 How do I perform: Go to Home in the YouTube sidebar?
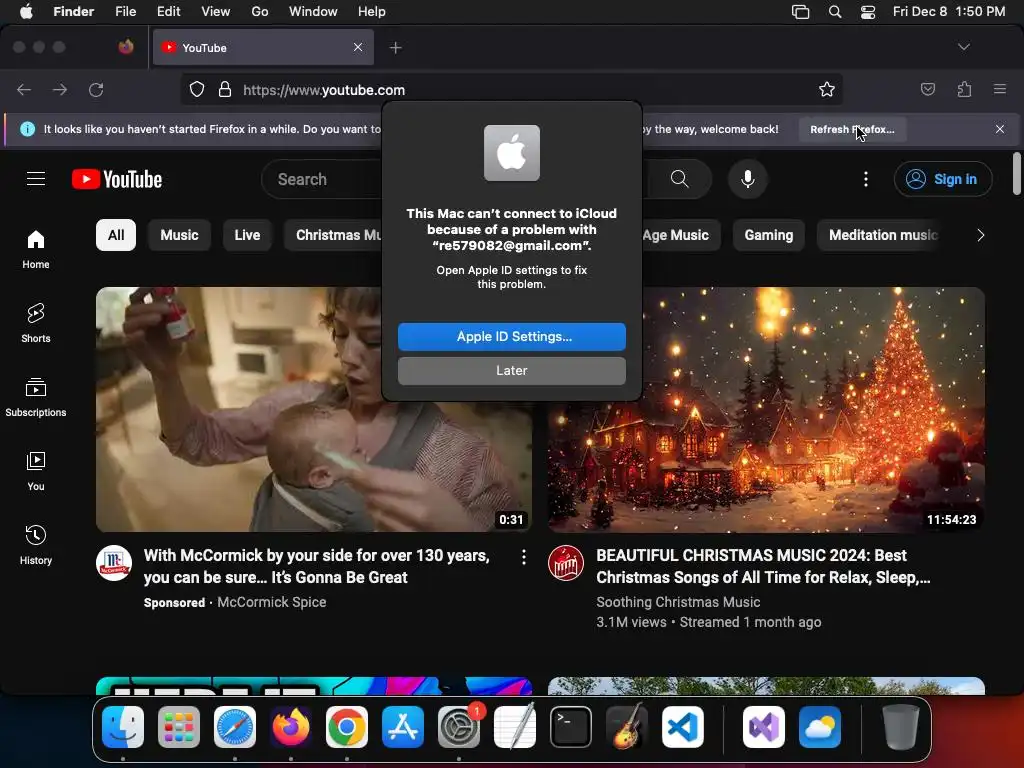36,249
